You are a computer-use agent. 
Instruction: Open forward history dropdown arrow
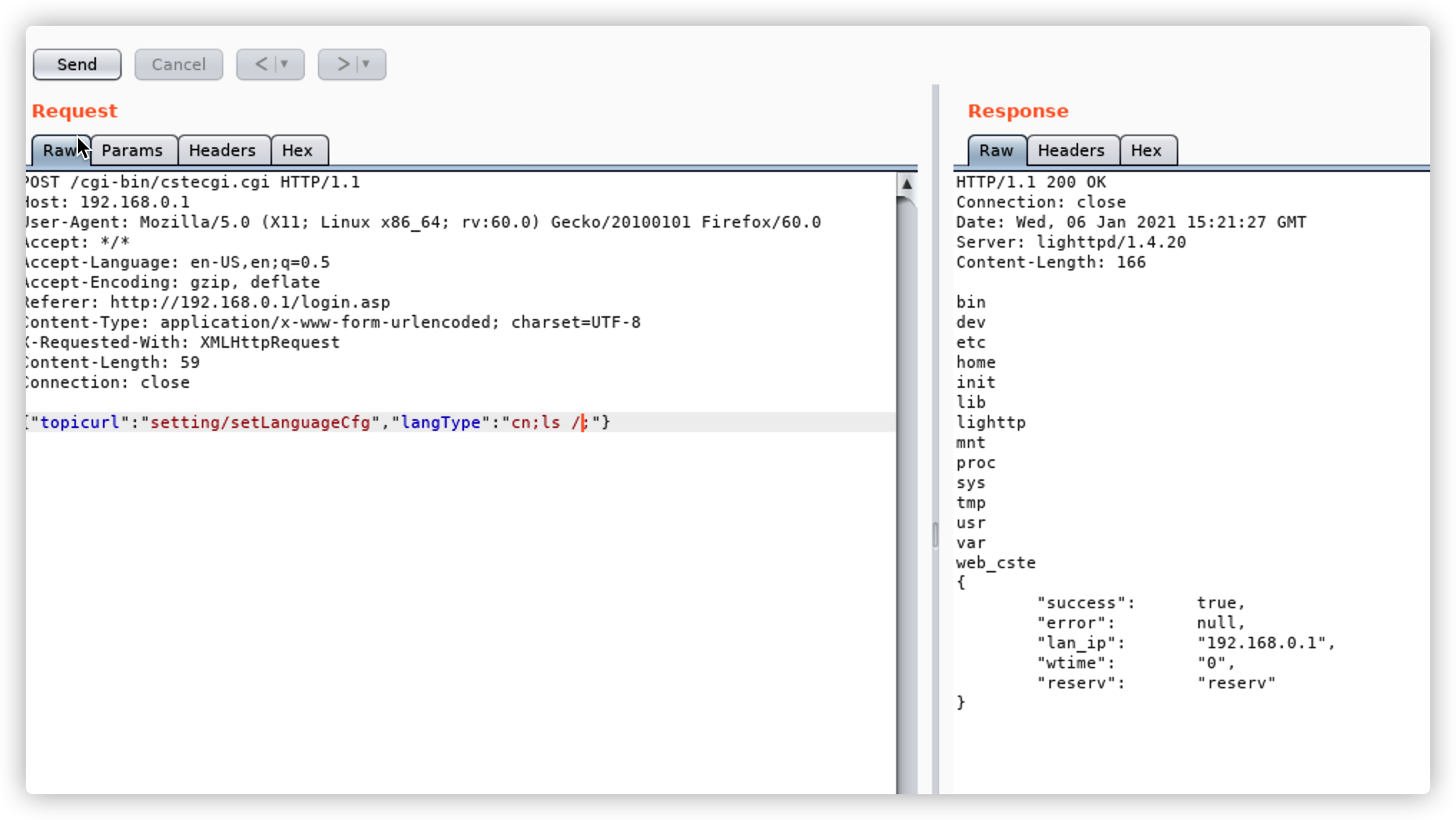(367, 64)
